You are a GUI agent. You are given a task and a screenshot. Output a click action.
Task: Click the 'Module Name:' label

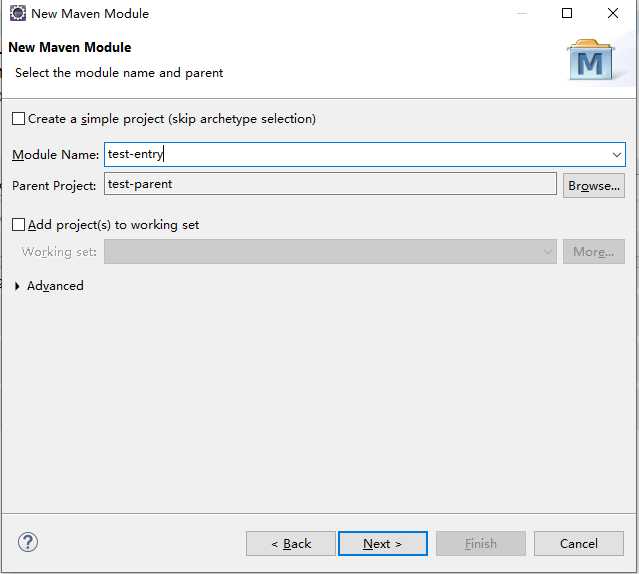pos(55,155)
